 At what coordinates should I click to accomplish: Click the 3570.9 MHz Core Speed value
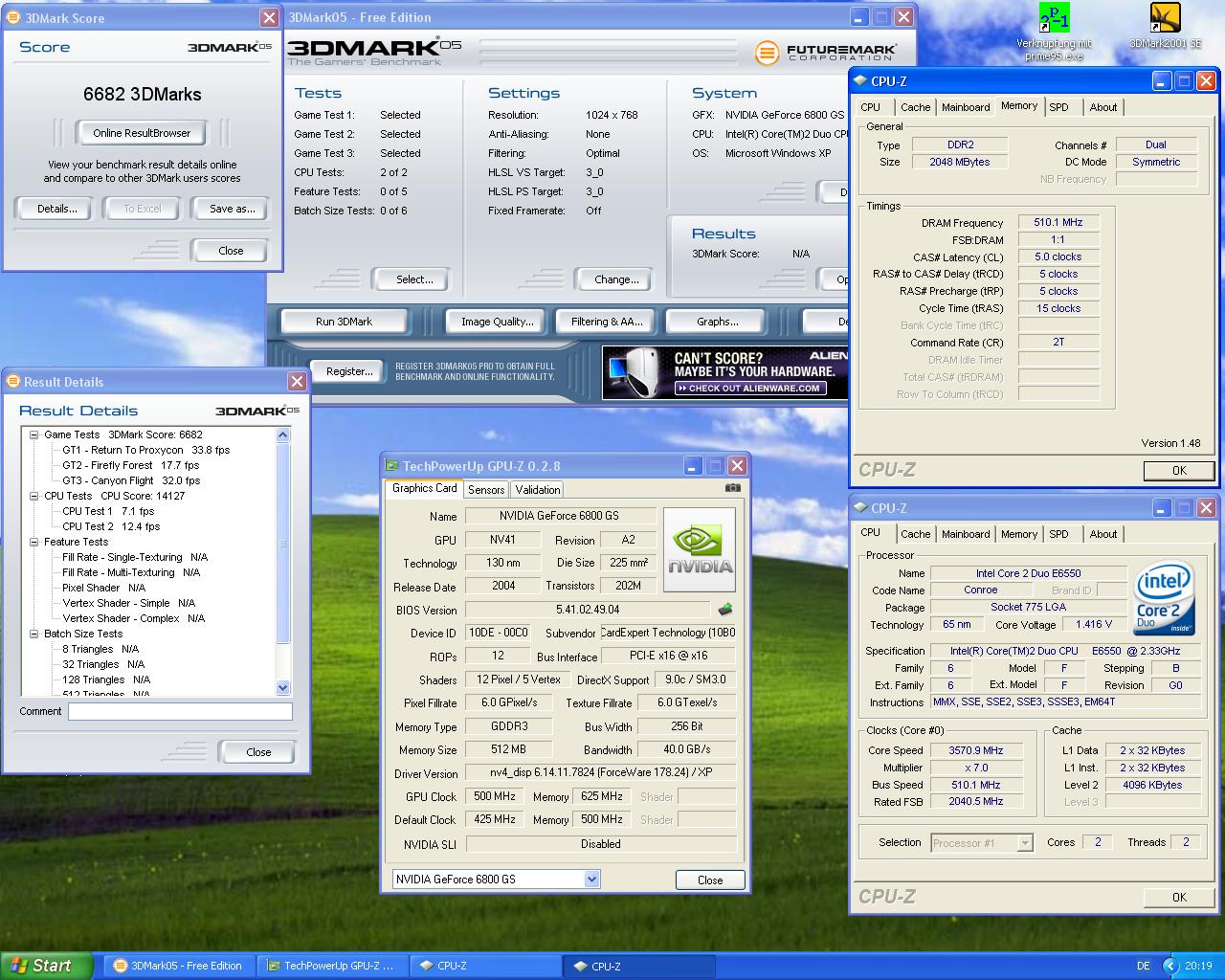pos(976,750)
